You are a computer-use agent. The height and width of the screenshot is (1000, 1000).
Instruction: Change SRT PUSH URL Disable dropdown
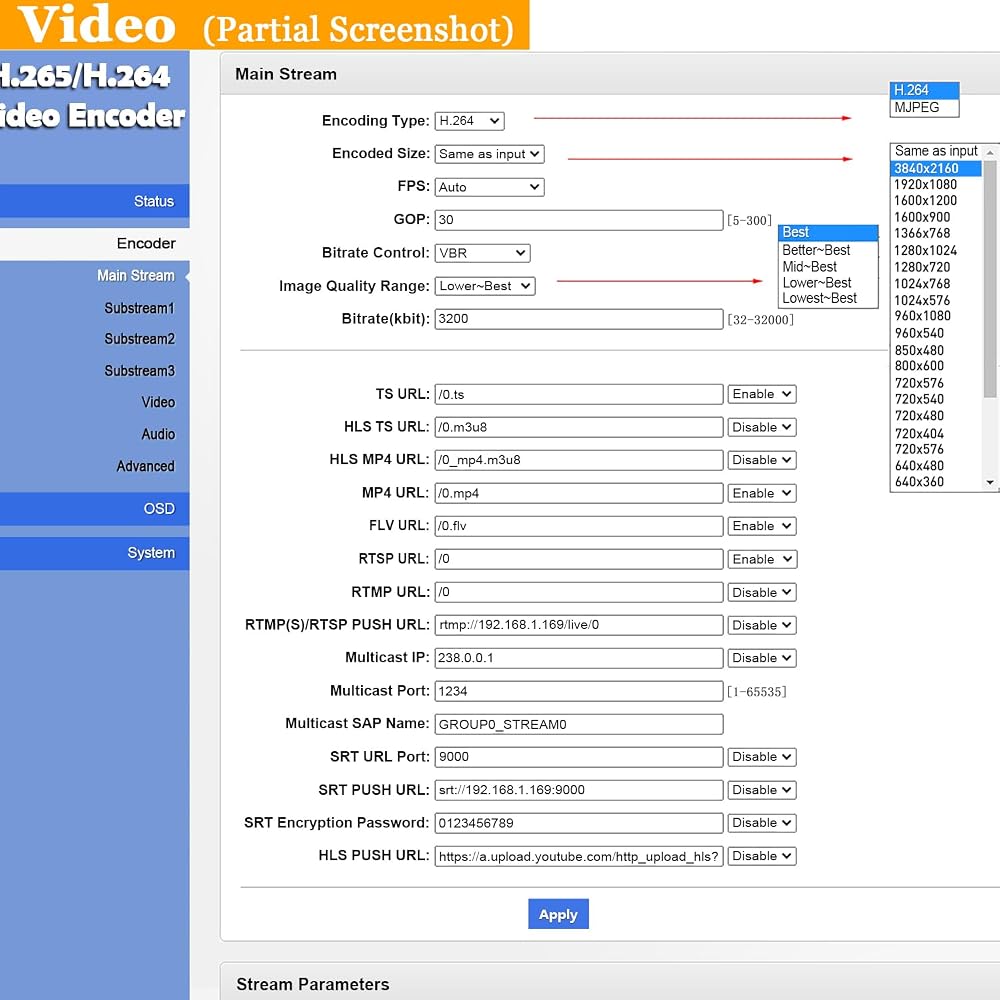point(761,790)
